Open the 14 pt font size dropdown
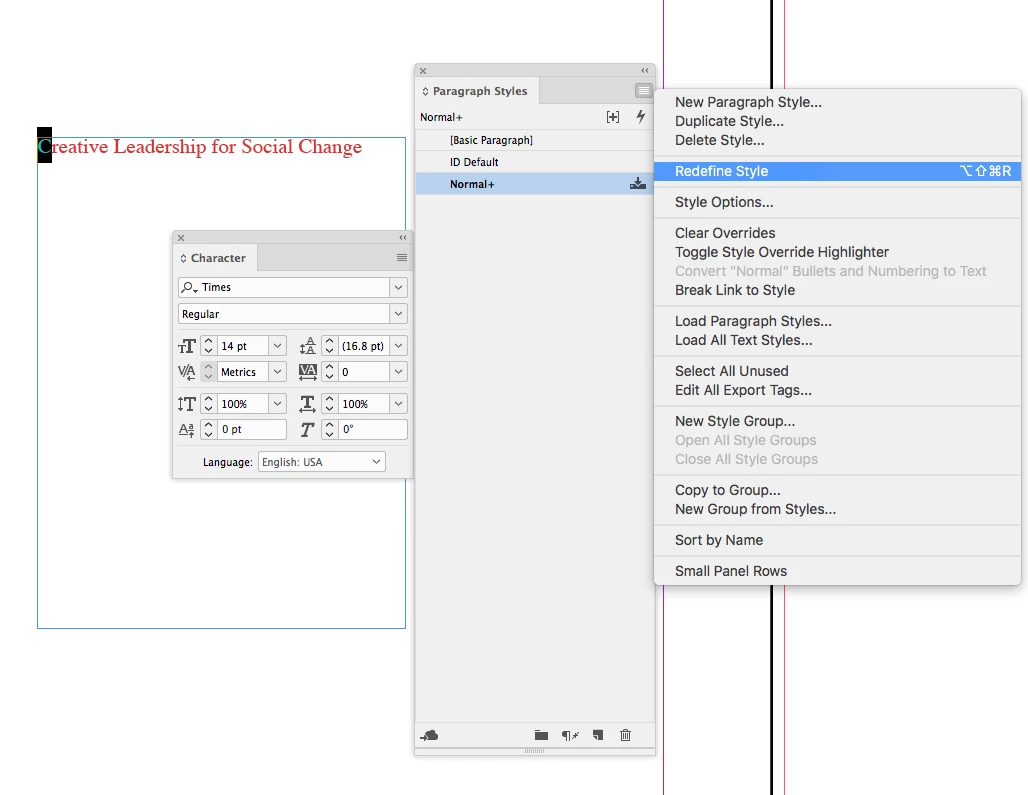This screenshot has width=1028, height=795. click(x=277, y=345)
